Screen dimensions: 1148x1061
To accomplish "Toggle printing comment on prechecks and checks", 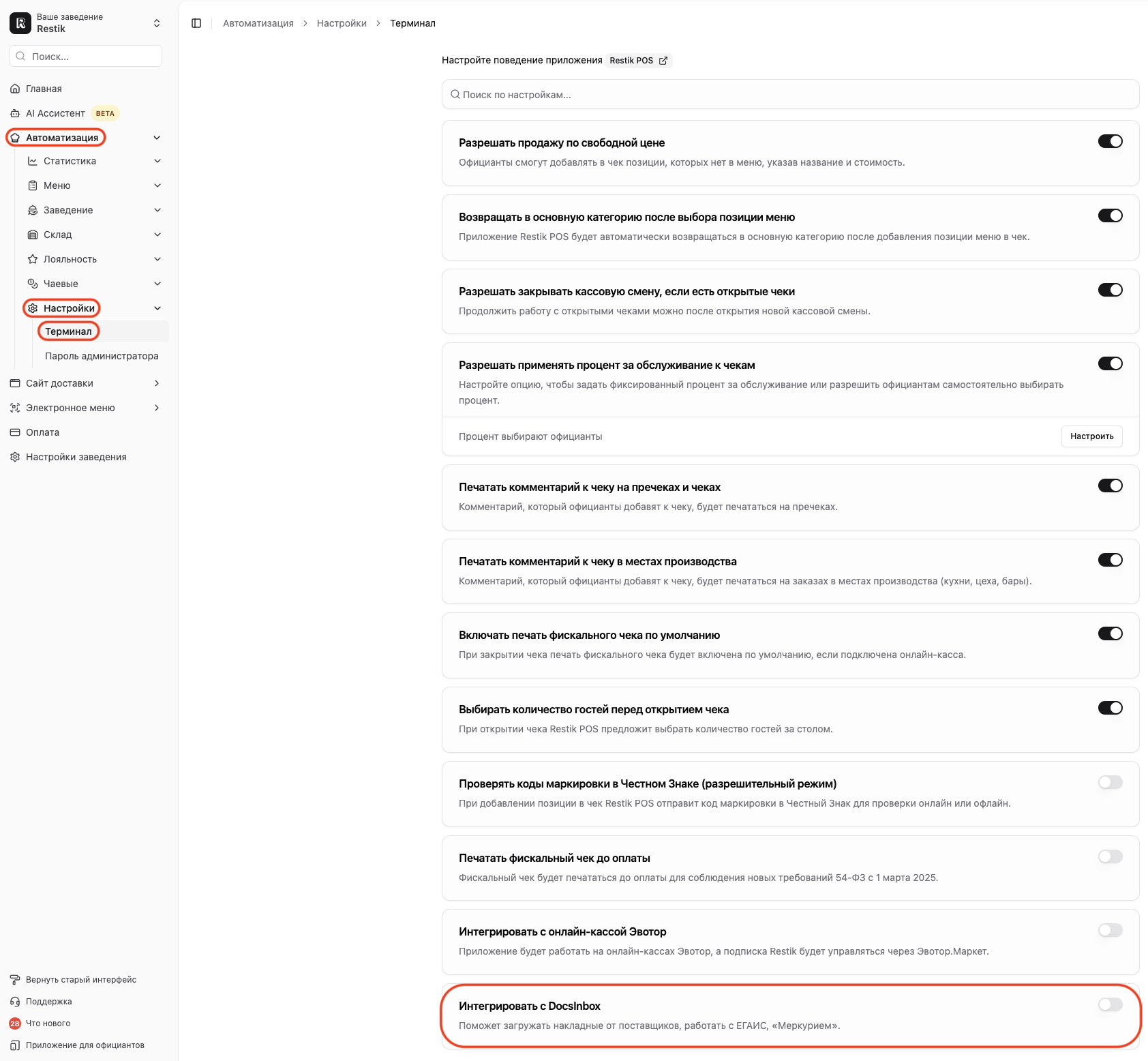I will [x=1111, y=485].
